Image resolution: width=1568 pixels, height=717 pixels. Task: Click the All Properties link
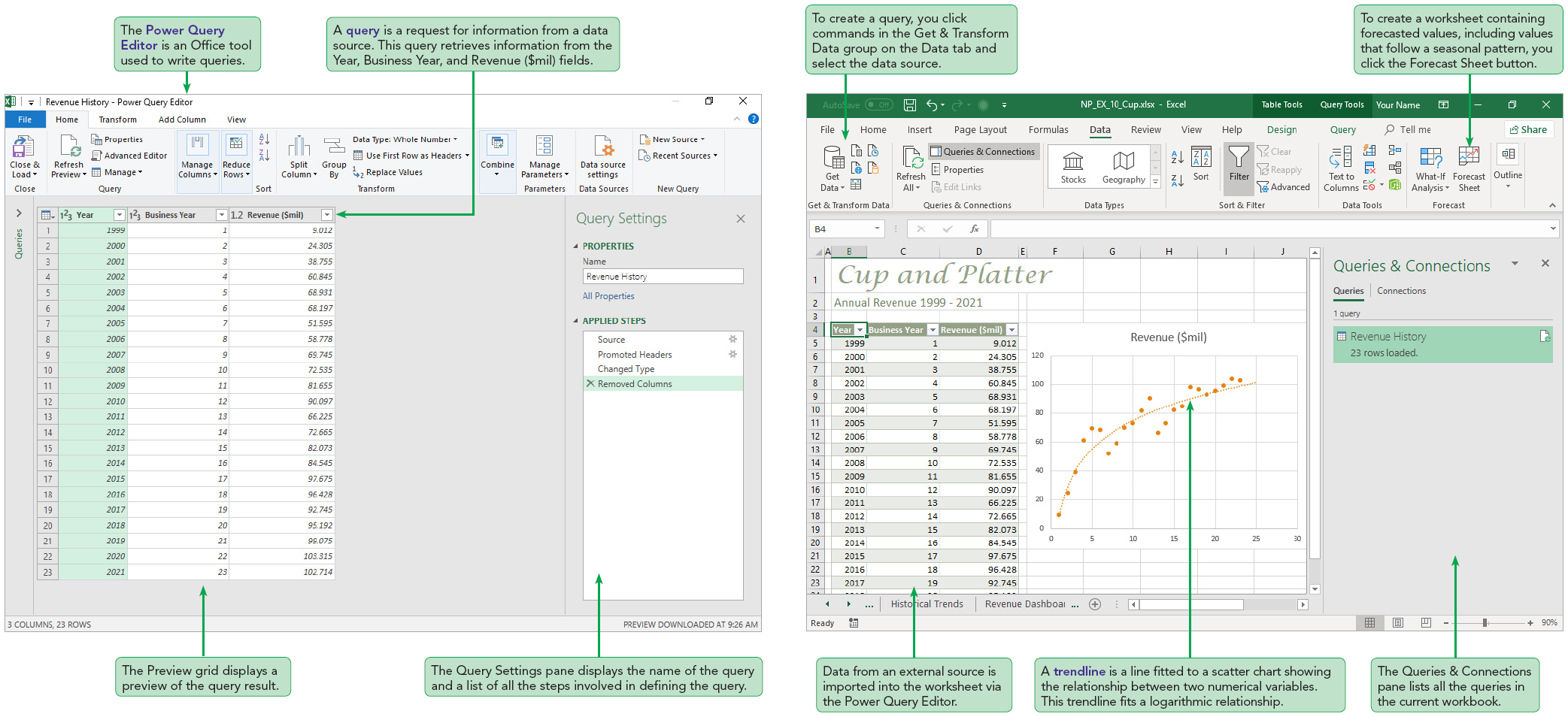click(x=608, y=296)
